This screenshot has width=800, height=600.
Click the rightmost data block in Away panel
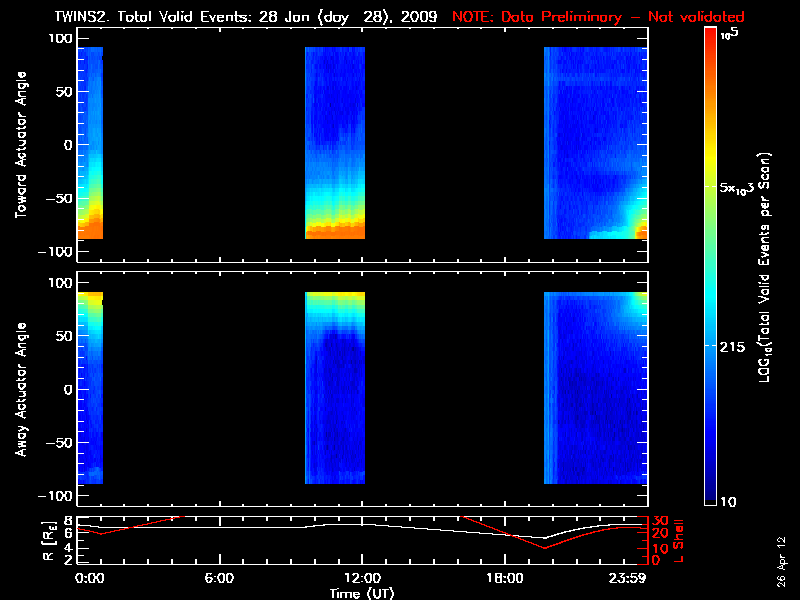coord(595,388)
